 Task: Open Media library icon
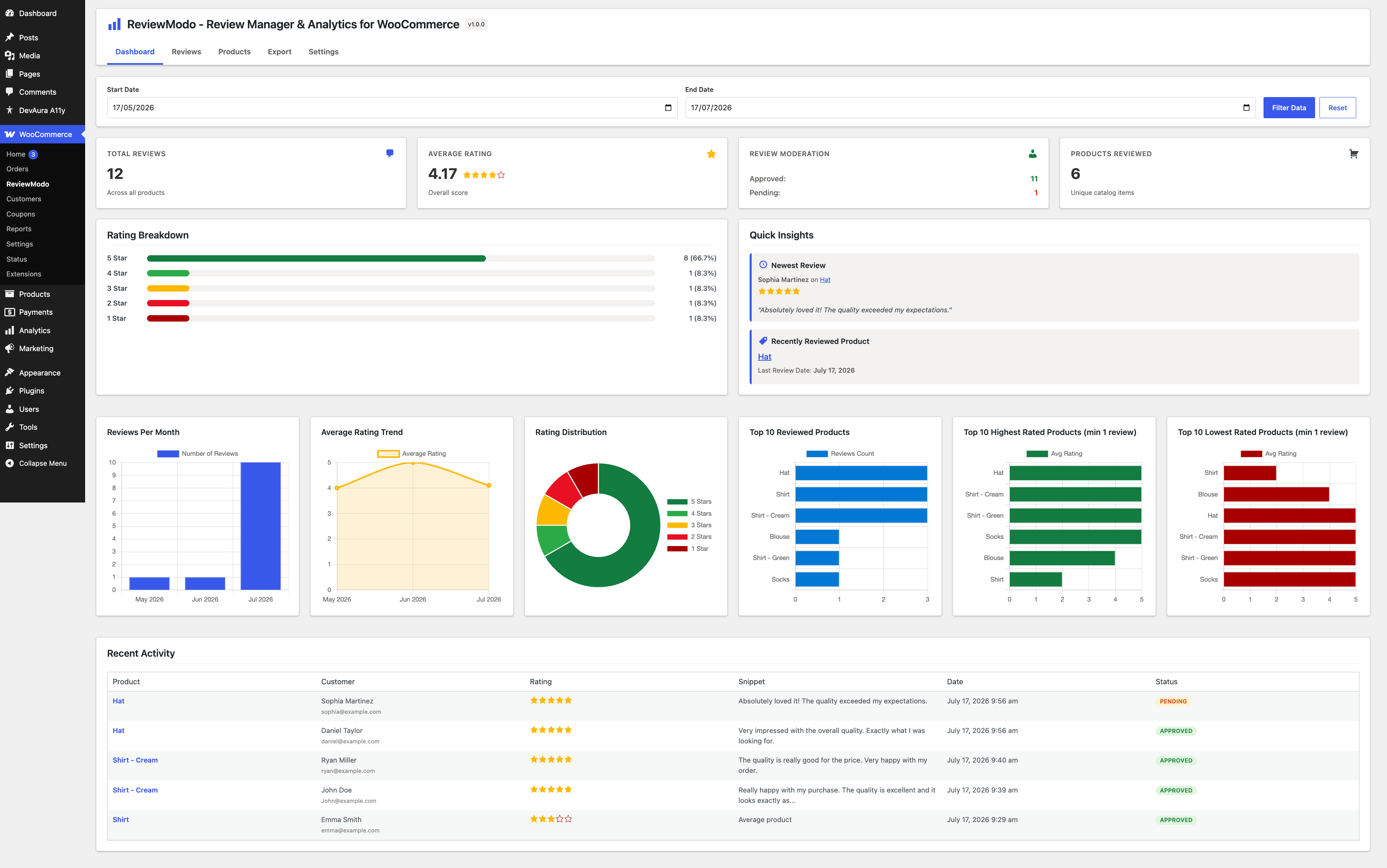pos(10,56)
